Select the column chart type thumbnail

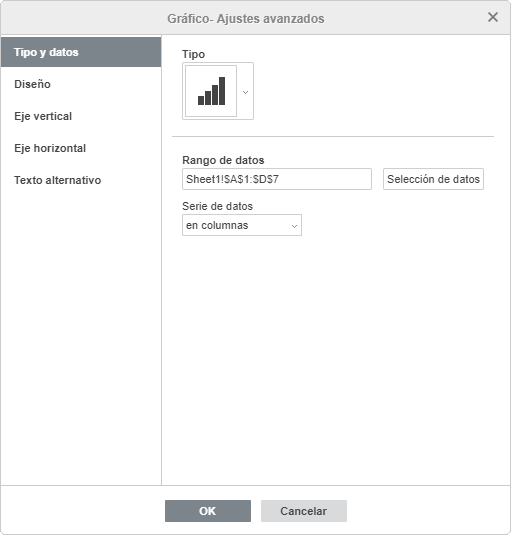tap(211, 91)
